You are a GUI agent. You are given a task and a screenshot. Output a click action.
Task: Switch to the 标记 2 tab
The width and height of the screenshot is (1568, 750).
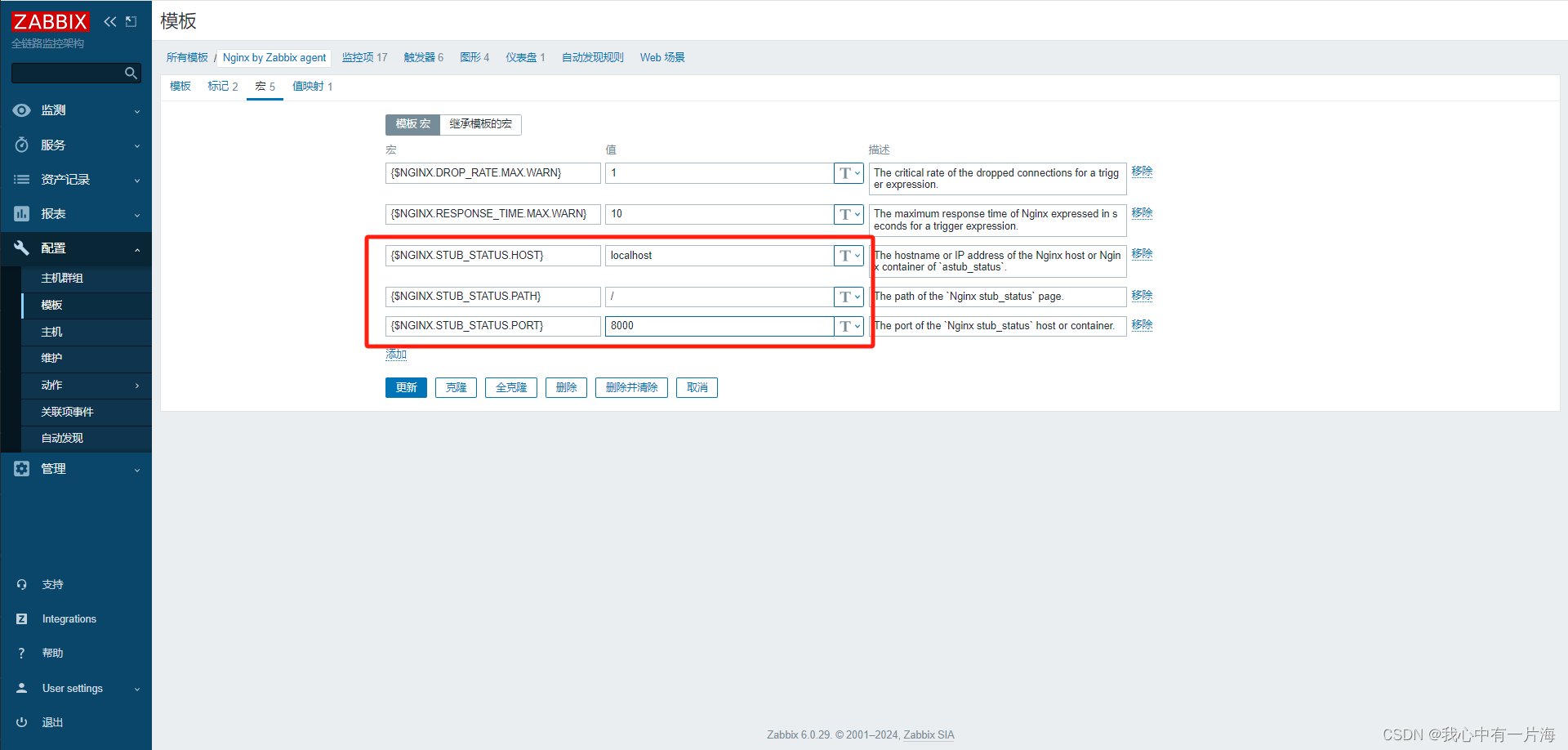click(222, 86)
